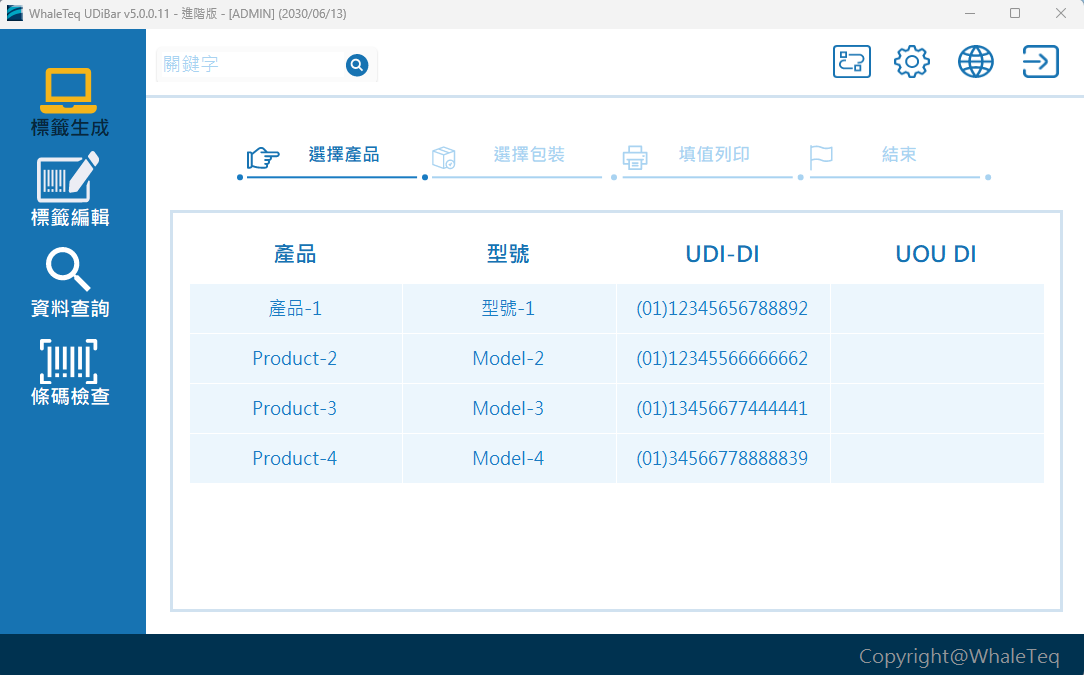1084x675 pixels.
Task: Click the empty UOU DI cell of Product-2
Action: point(937,358)
